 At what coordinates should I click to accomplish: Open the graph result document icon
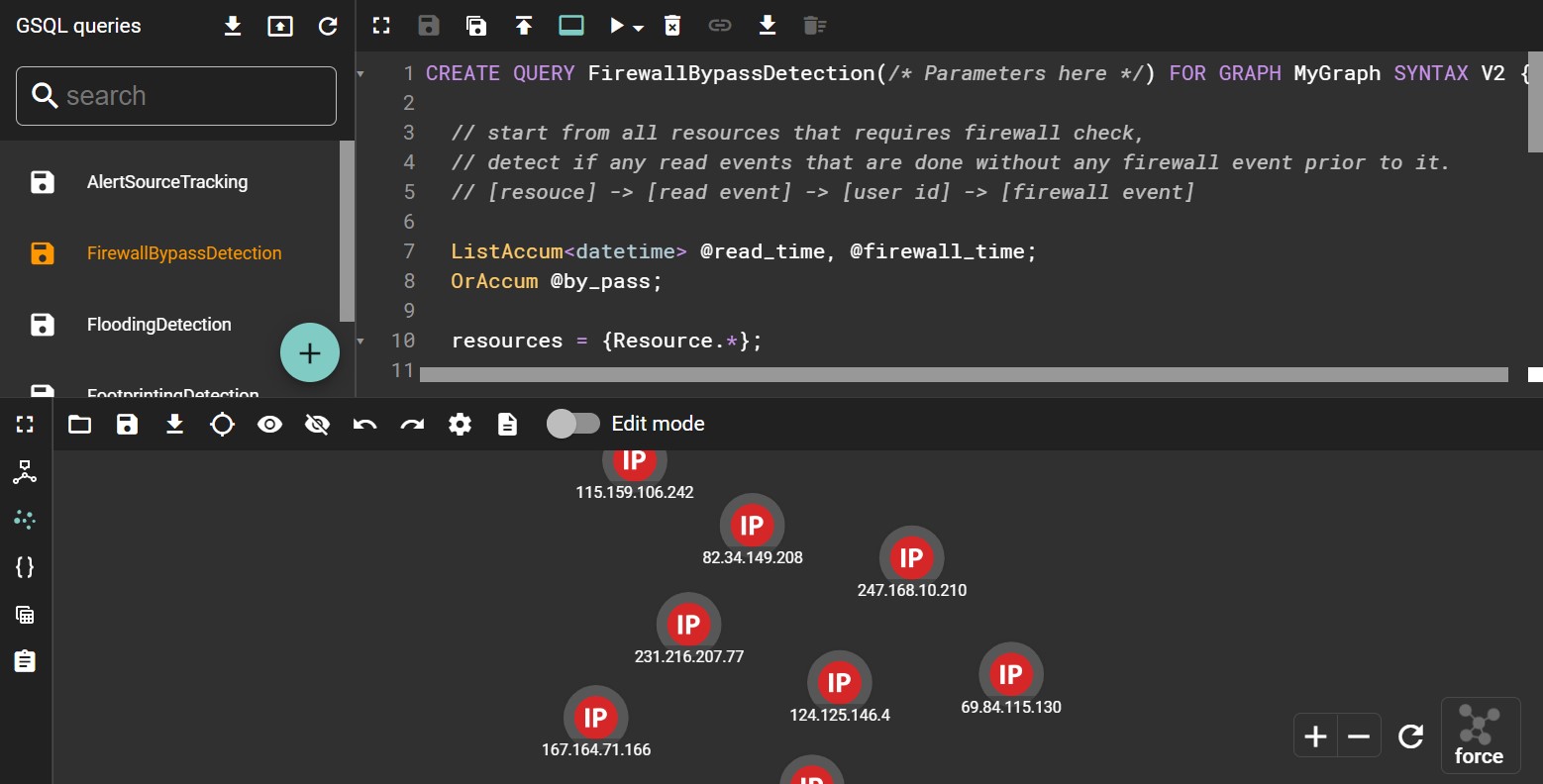pyautogui.click(x=507, y=425)
